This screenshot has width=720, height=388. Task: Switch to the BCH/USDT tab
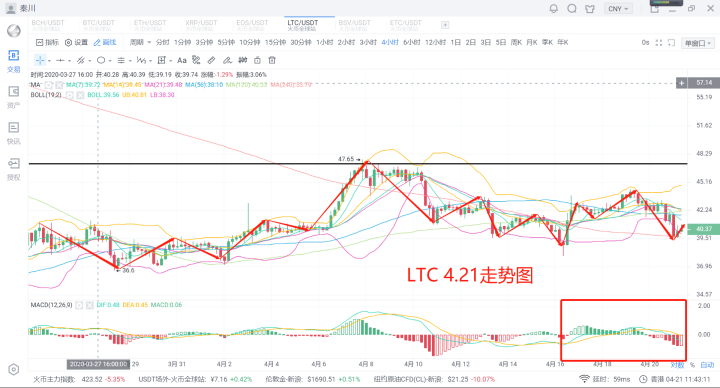click(48, 25)
